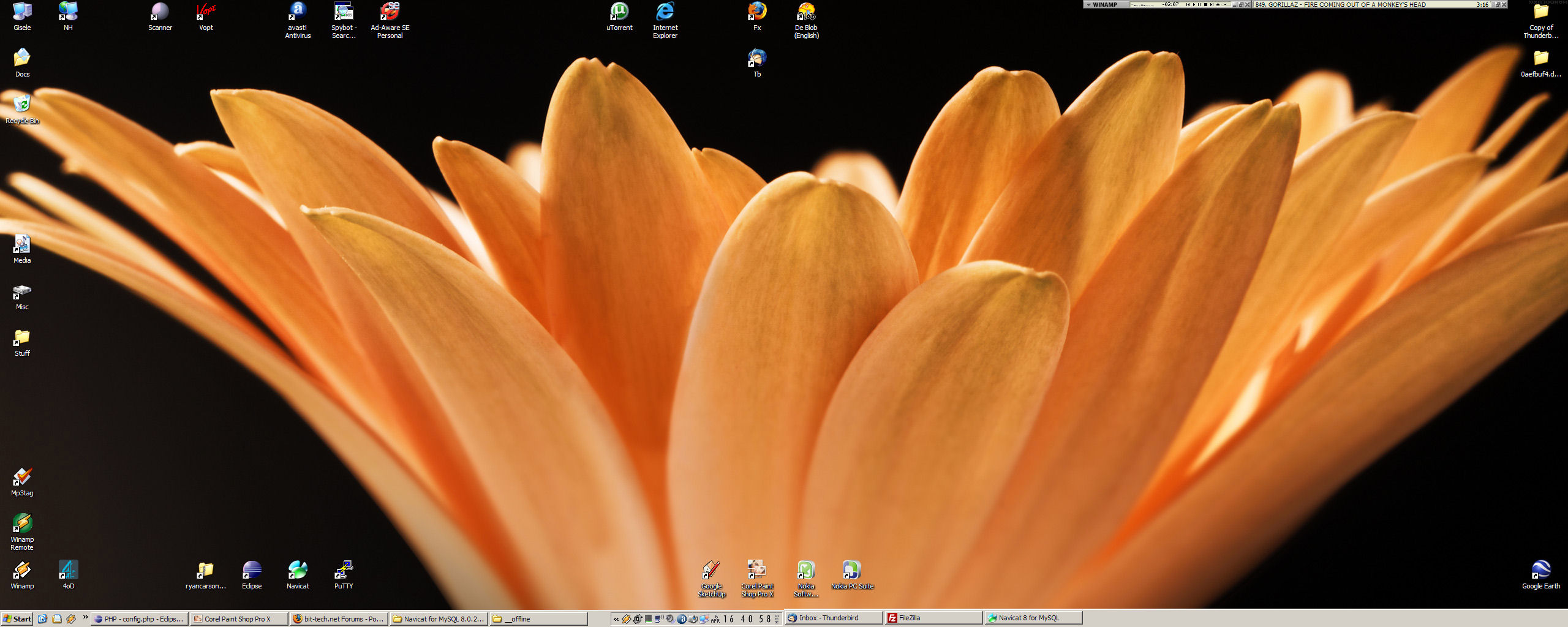1568x627 pixels.
Task: Open Corel Paint Shop Pro X desktop icon
Action: pyautogui.click(x=757, y=579)
